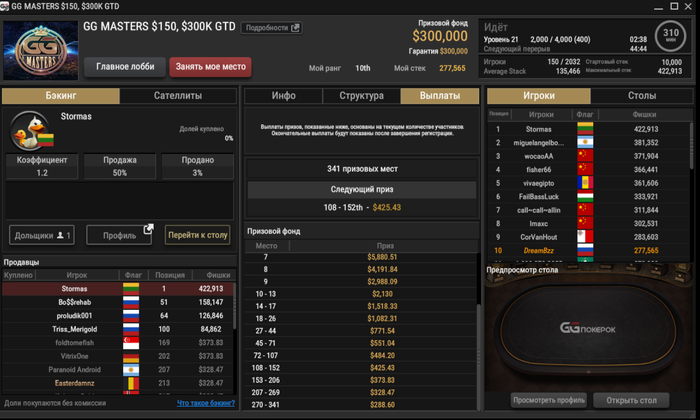
Task: Click the 310 minutes timer circle
Action: pos(670,35)
